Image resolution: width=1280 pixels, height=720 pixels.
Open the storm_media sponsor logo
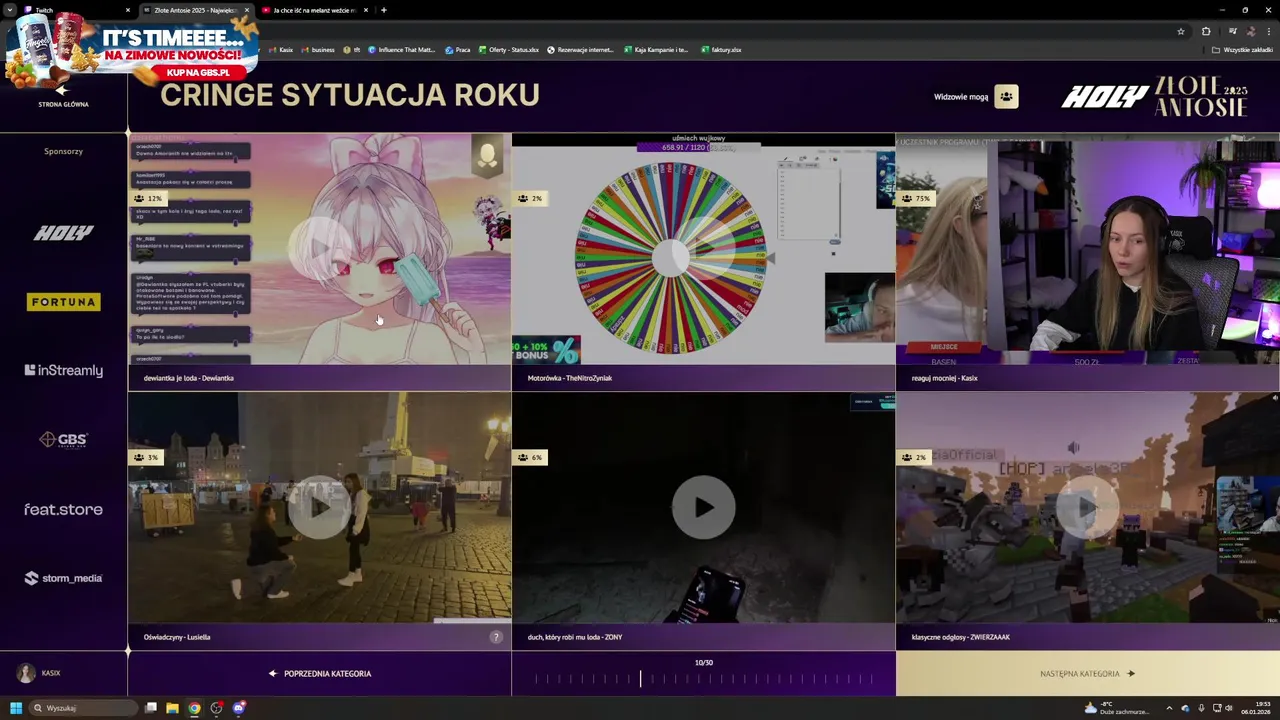(64, 578)
